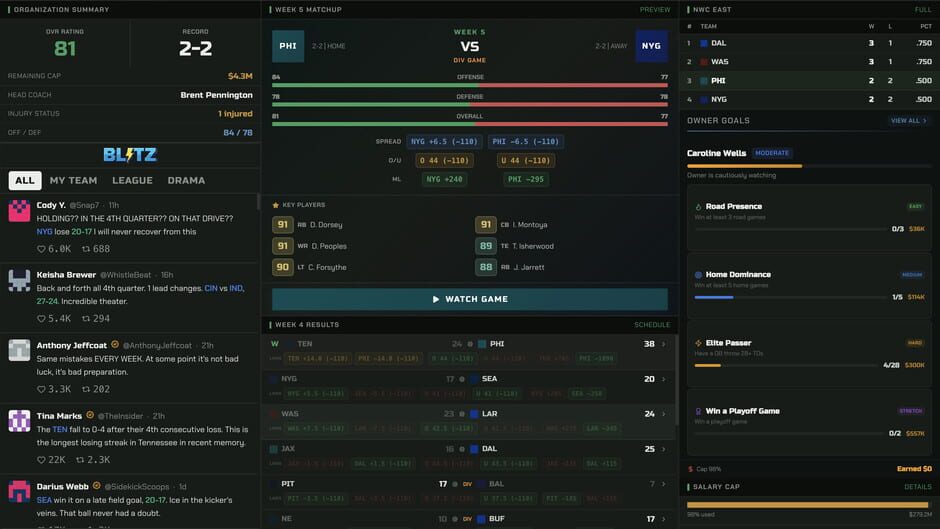Image resolution: width=940 pixels, height=529 pixels.
Task: Expand the NE vs BUF result chevron
Action: pyautogui.click(x=664, y=519)
